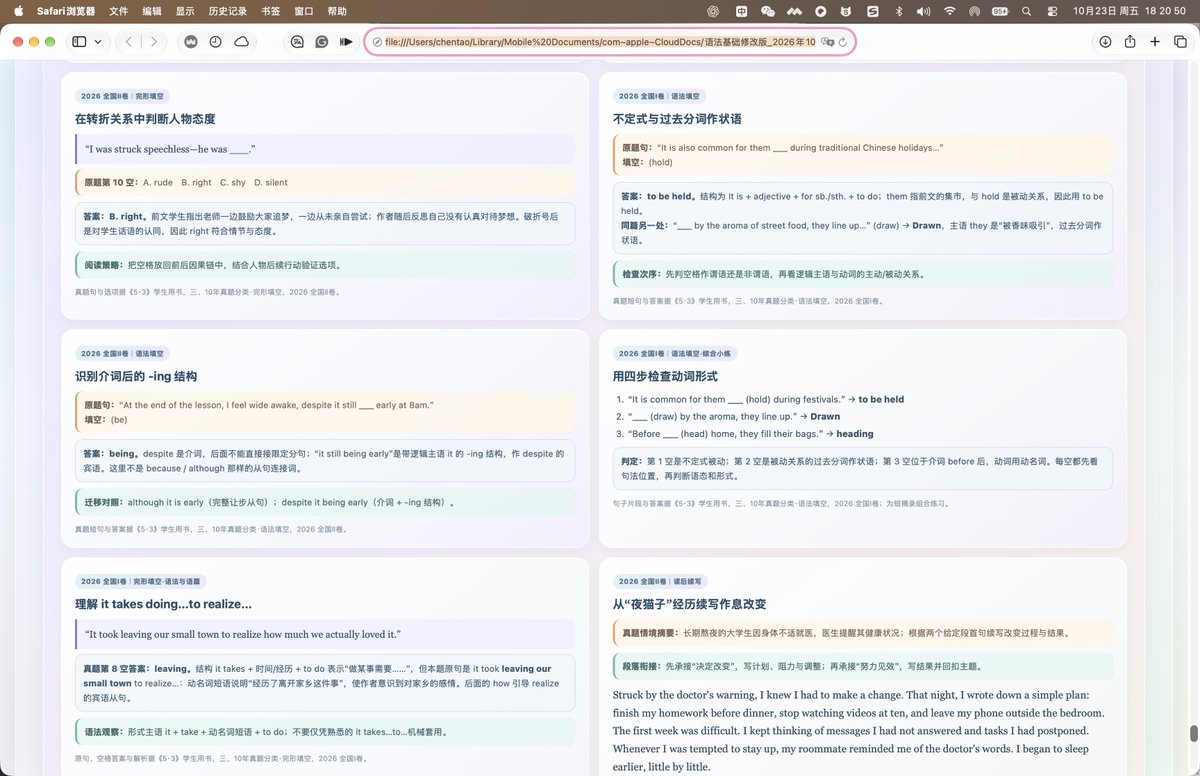The image size is (1200, 776).
Task: Click the ChatGPT menu bar icon
Action: (x=714, y=11)
